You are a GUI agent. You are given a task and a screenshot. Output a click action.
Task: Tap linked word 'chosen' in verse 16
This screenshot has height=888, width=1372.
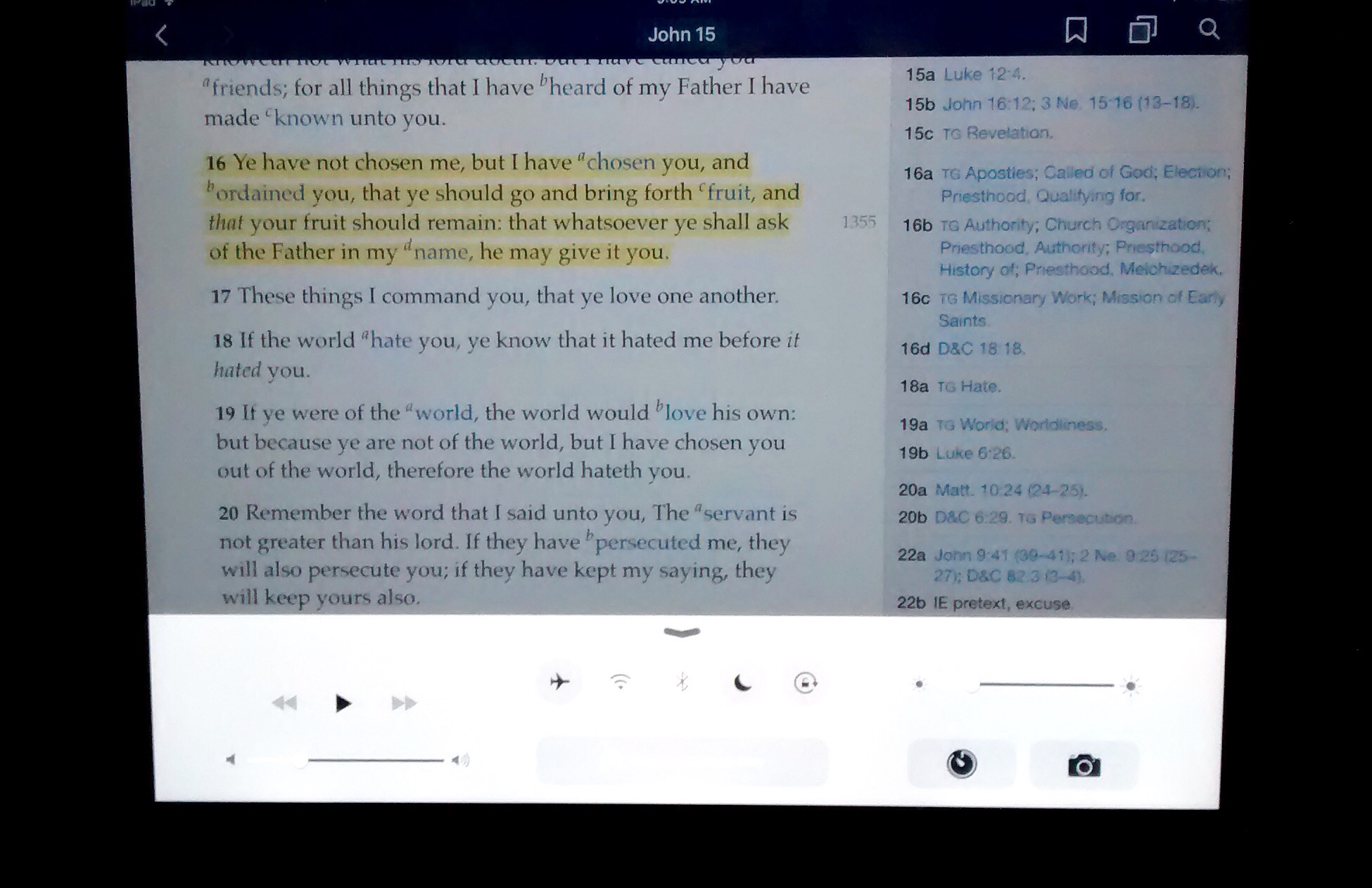coord(621,163)
